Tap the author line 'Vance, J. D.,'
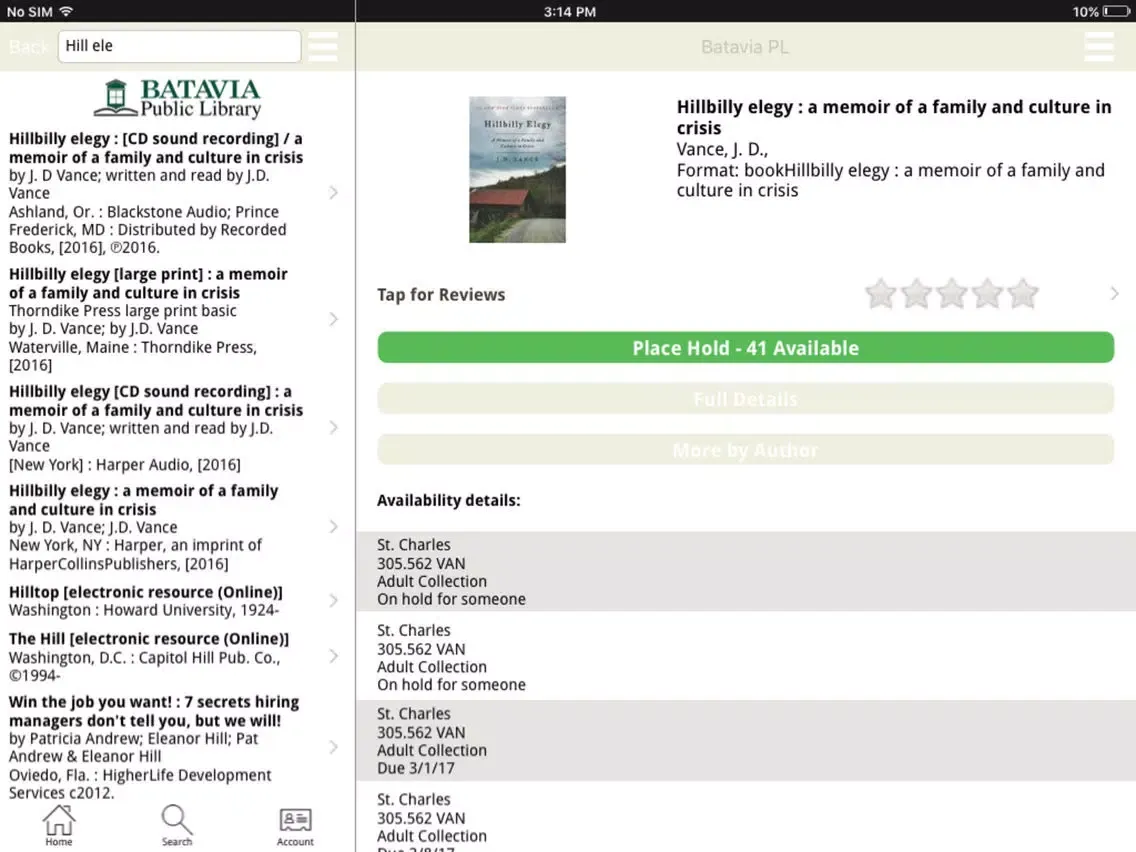 (722, 149)
